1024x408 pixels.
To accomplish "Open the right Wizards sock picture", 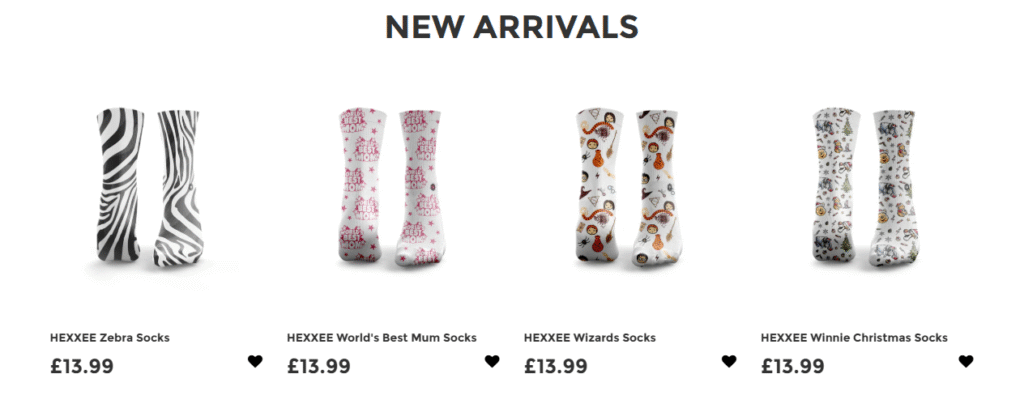I will [656, 188].
